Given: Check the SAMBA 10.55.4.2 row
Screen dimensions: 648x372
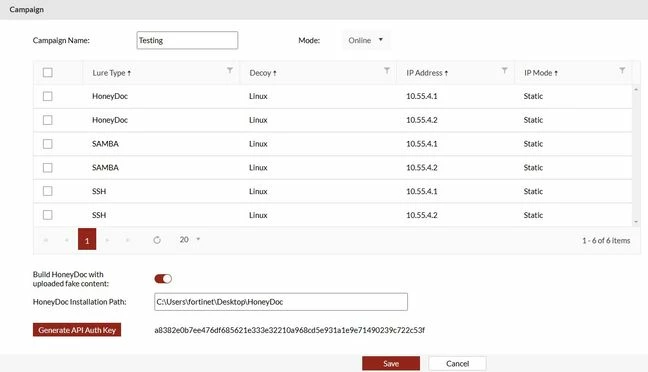Looking at the screenshot, I should tap(48, 167).
